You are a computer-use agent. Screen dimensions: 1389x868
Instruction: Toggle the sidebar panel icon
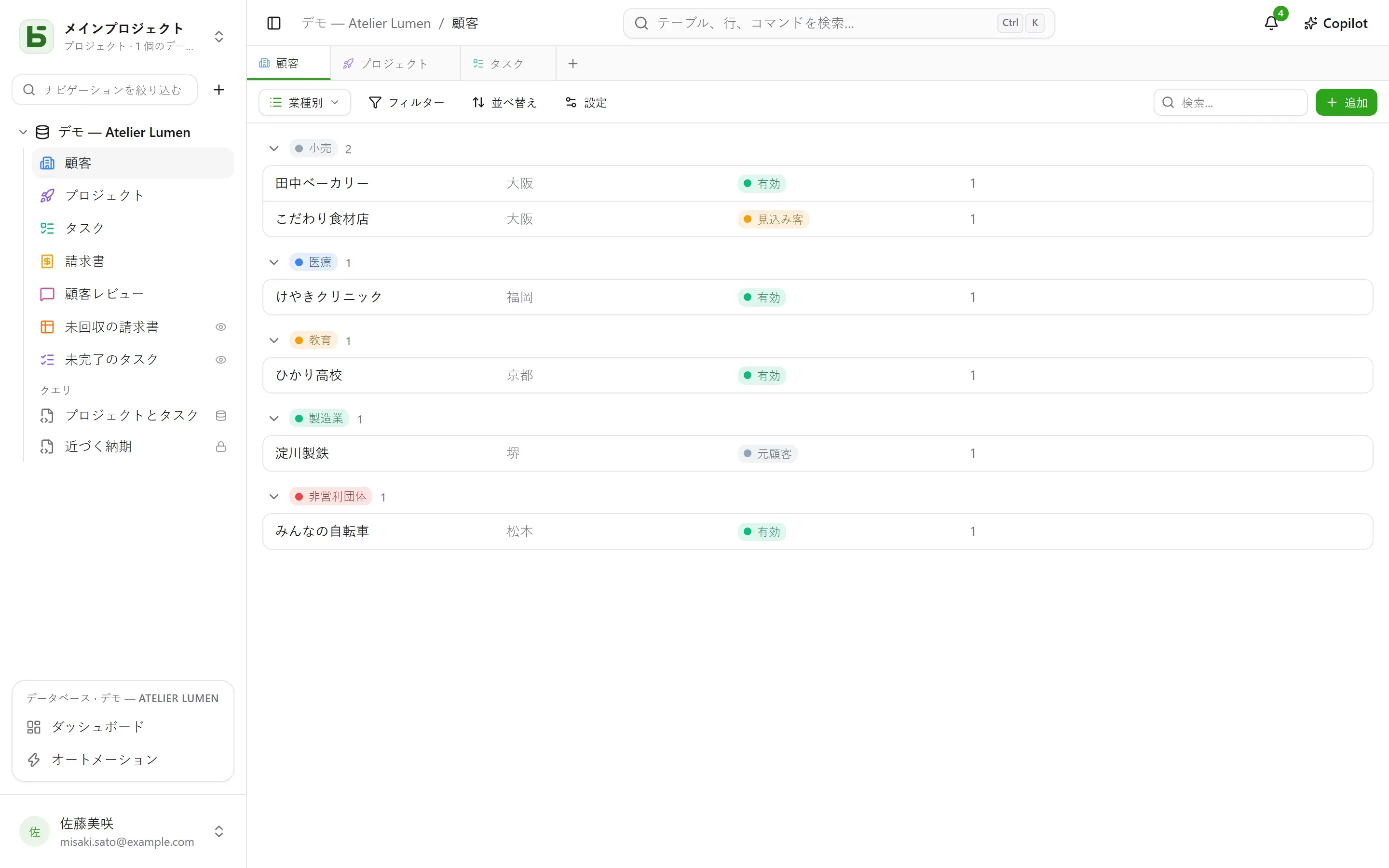(274, 23)
